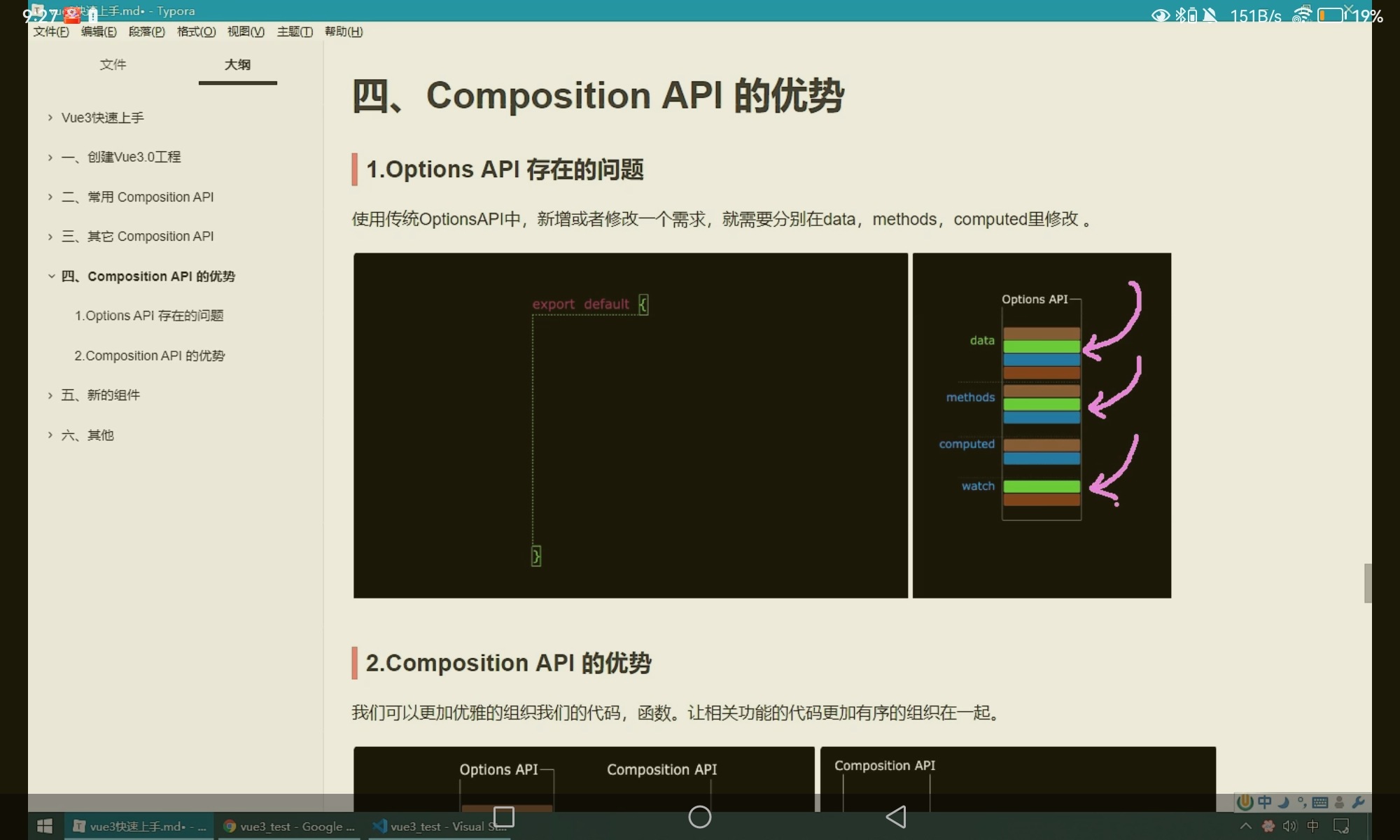Expand the 二、常用 Composition API outline node
Viewport: 1400px width, 840px height.
(50, 197)
